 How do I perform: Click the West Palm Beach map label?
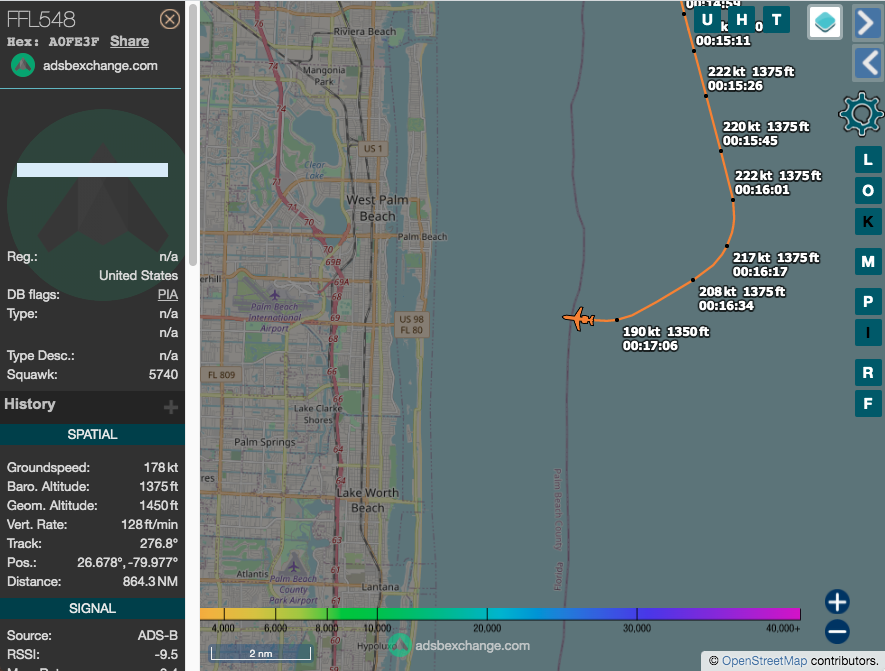click(377, 208)
